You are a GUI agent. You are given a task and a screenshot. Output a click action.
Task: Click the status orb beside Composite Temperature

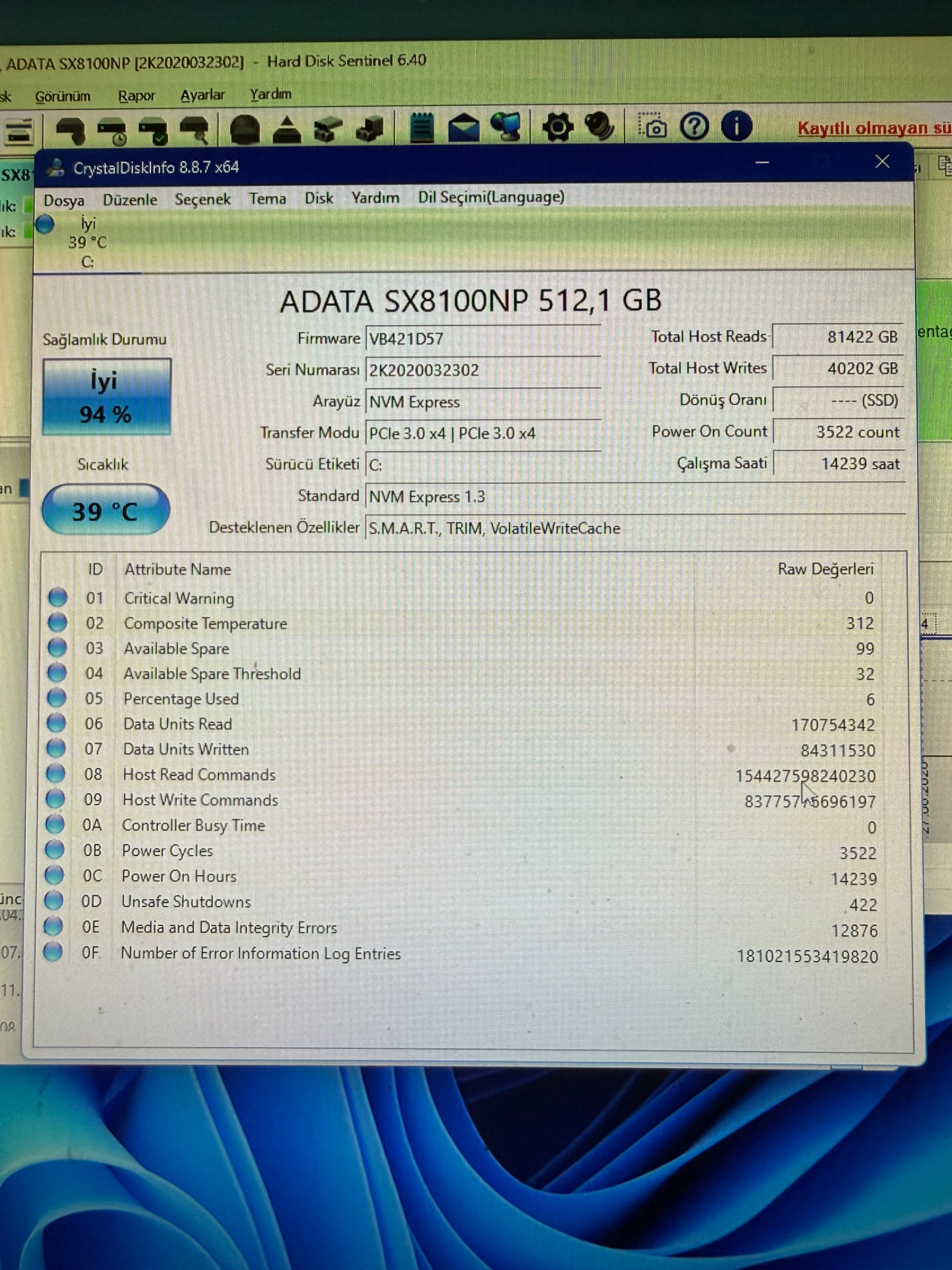(x=57, y=623)
